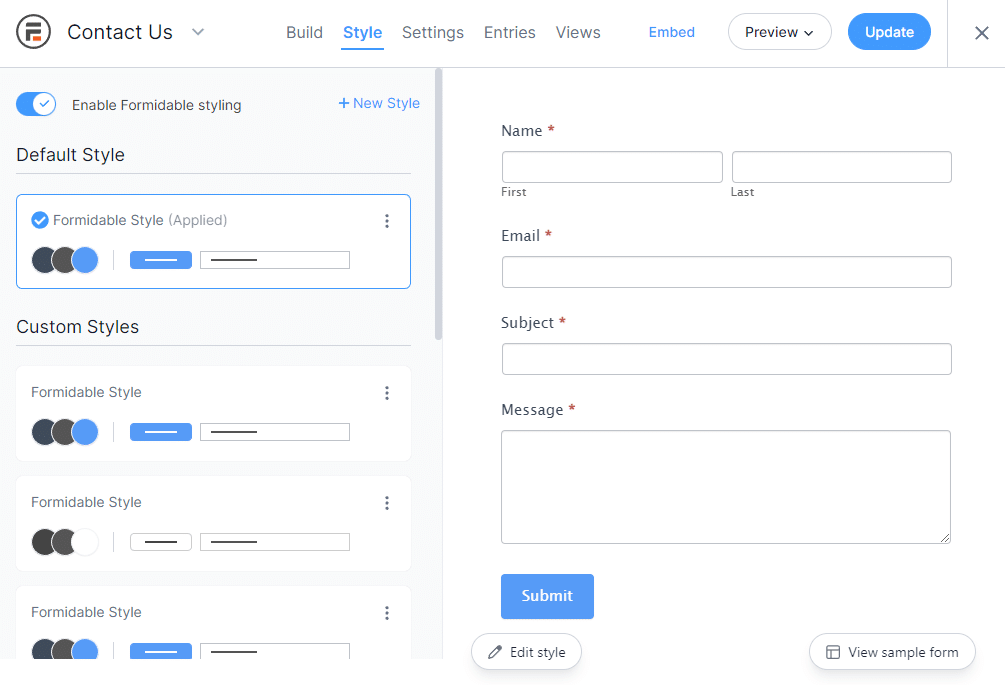Expand the Contact Us form title dropdown
The image size is (1005, 685).
[198, 32]
